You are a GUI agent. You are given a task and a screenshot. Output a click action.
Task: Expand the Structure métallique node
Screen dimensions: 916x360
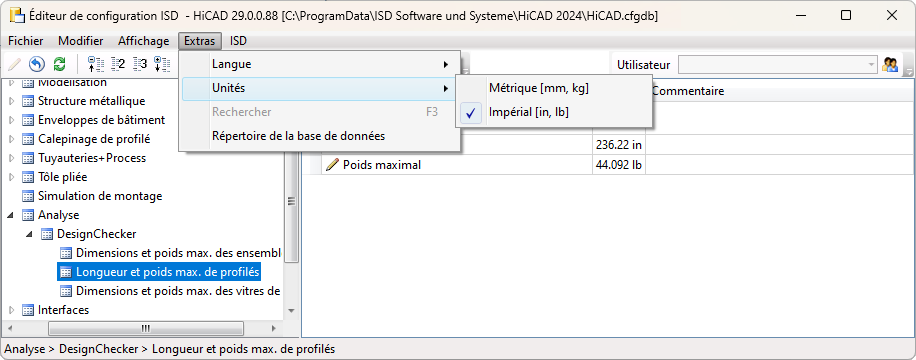(x=11, y=101)
